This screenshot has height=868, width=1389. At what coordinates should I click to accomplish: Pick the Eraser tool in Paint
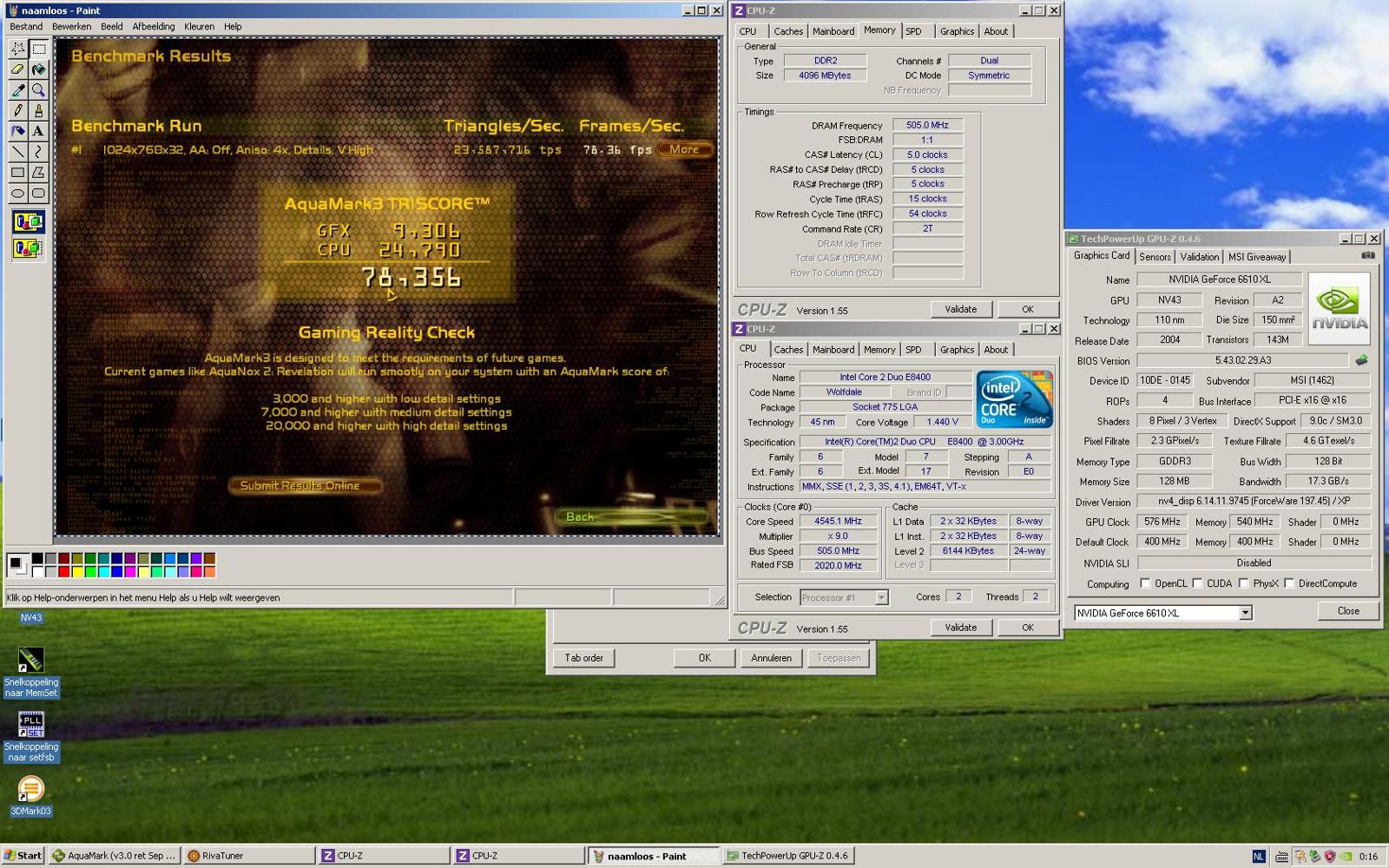tap(17, 69)
